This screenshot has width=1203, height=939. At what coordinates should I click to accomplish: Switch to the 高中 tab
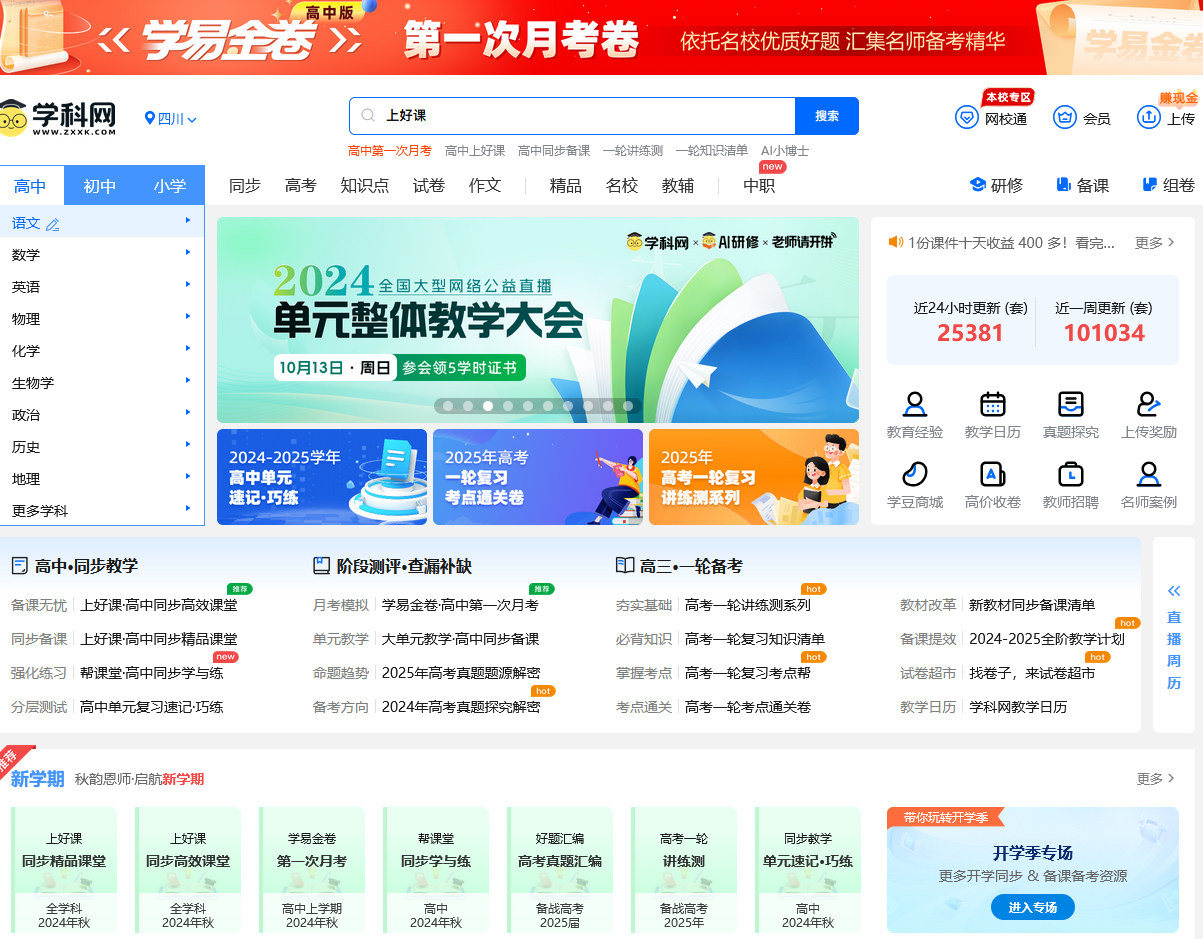coord(30,186)
